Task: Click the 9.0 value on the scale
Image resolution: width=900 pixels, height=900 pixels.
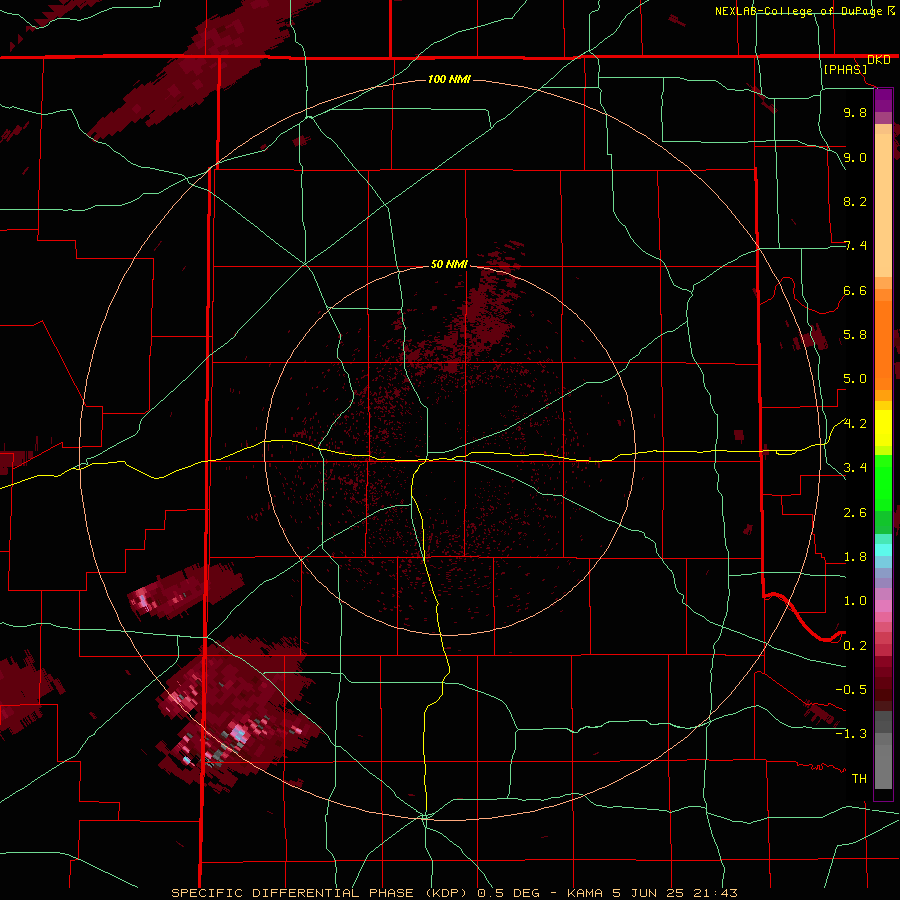Action: click(855, 157)
